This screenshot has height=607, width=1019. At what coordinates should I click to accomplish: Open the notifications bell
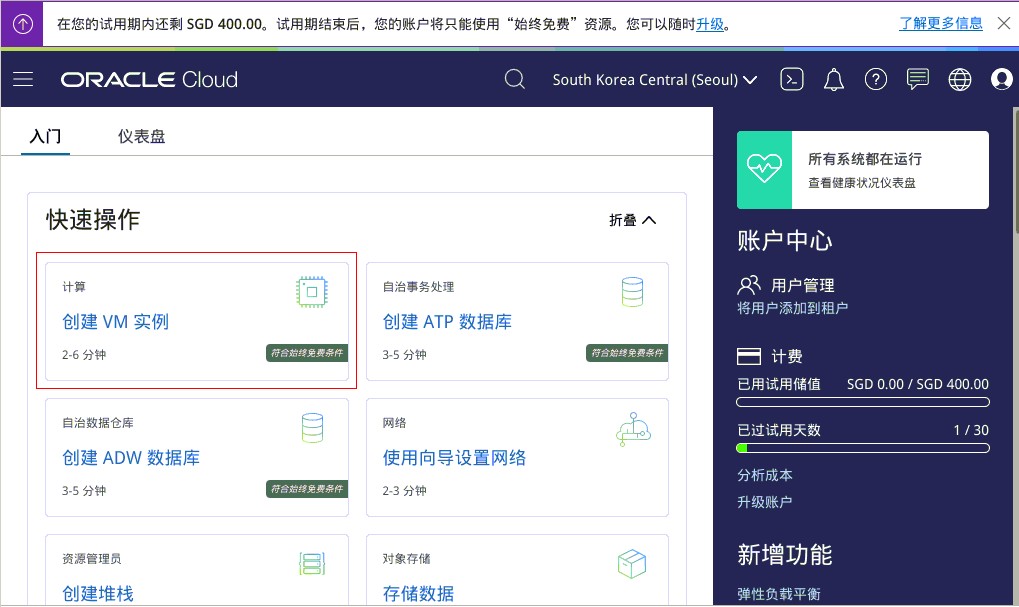point(833,79)
